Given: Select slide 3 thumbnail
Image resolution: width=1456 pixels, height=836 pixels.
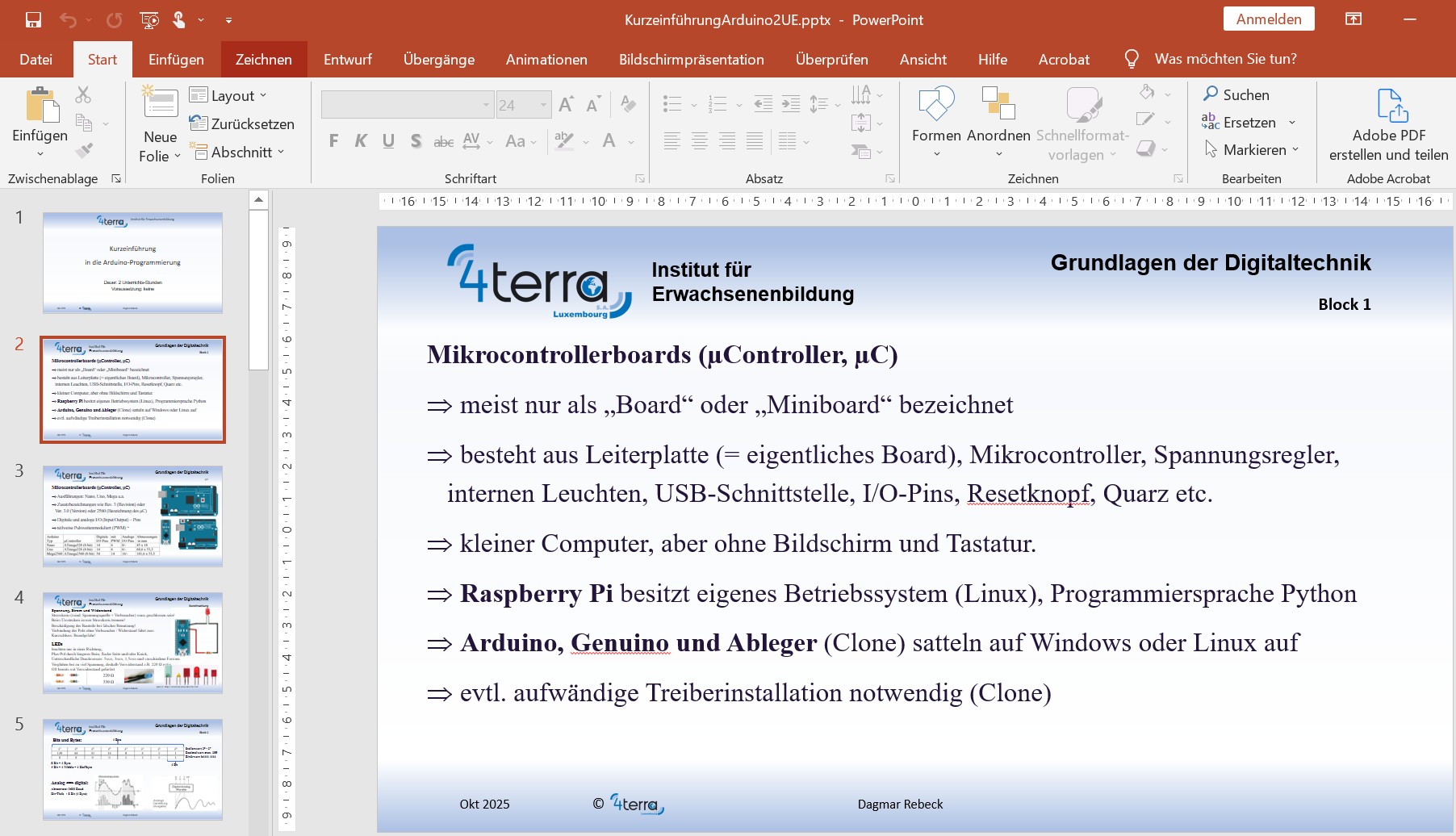Looking at the screenshot, I should click(x=132, y=516).
